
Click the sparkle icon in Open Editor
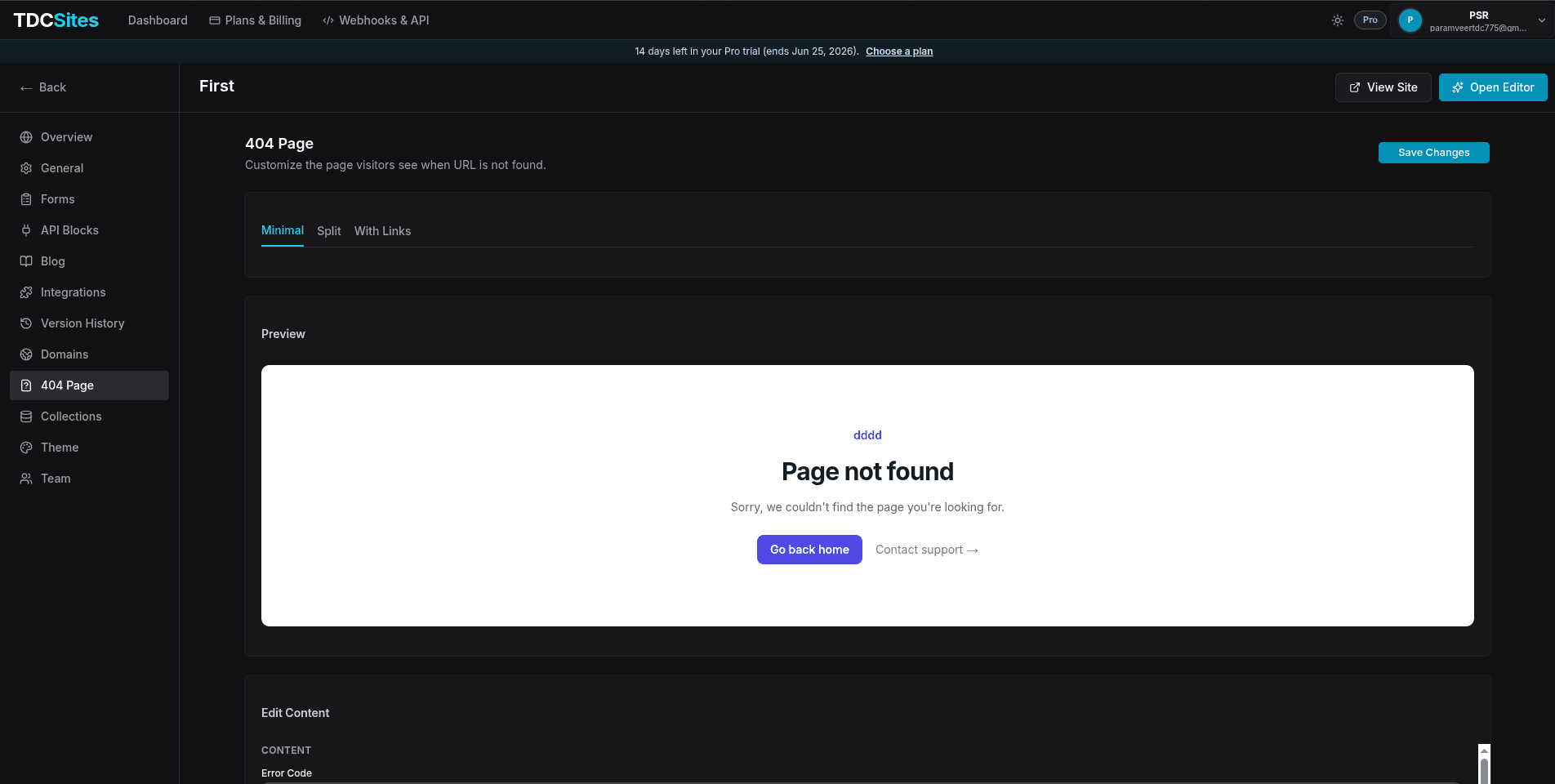(x=1458, y=87)
